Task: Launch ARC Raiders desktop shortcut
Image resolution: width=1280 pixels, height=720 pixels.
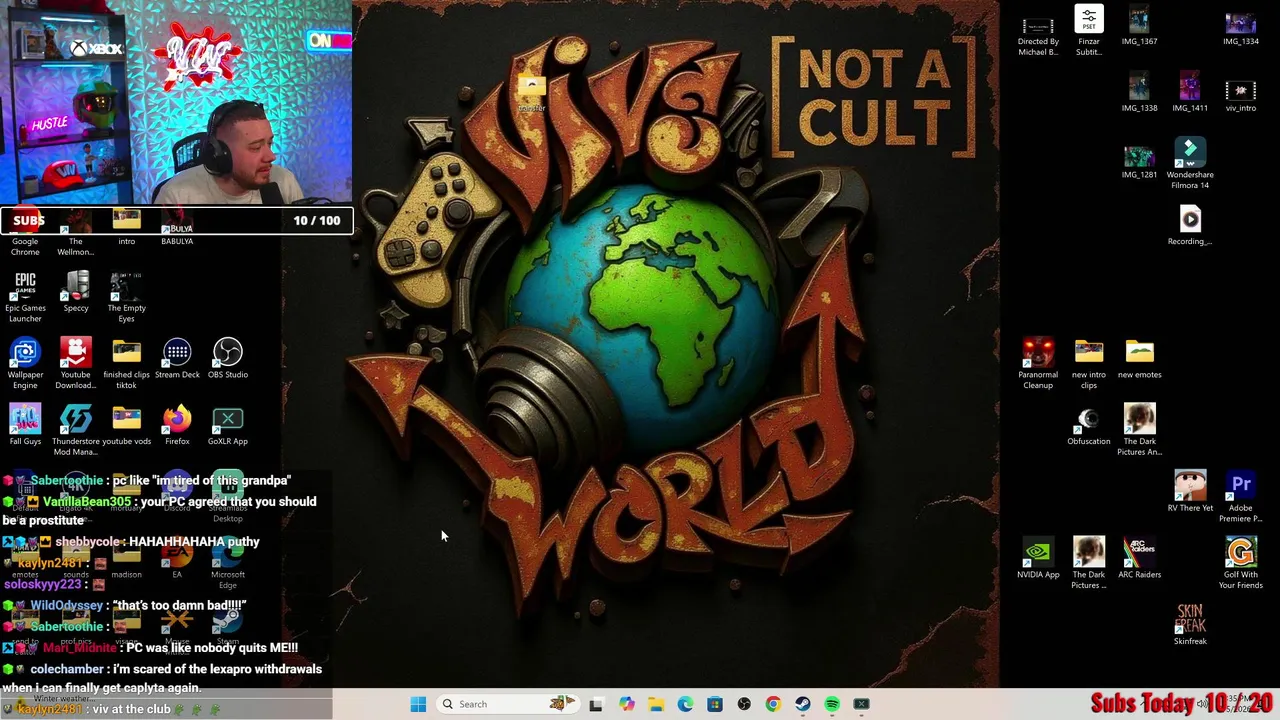Action: (x=1139, y=558)
